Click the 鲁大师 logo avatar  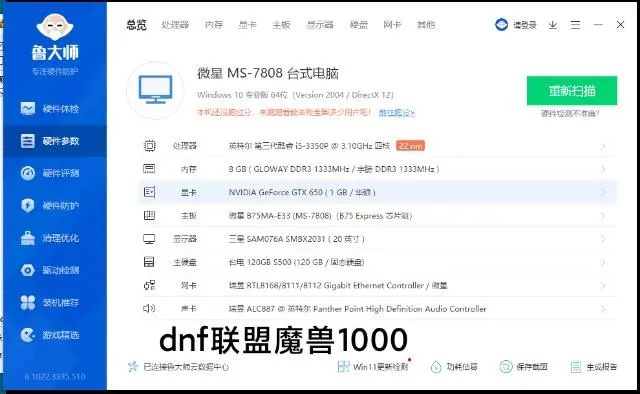(x=55, y=27)
